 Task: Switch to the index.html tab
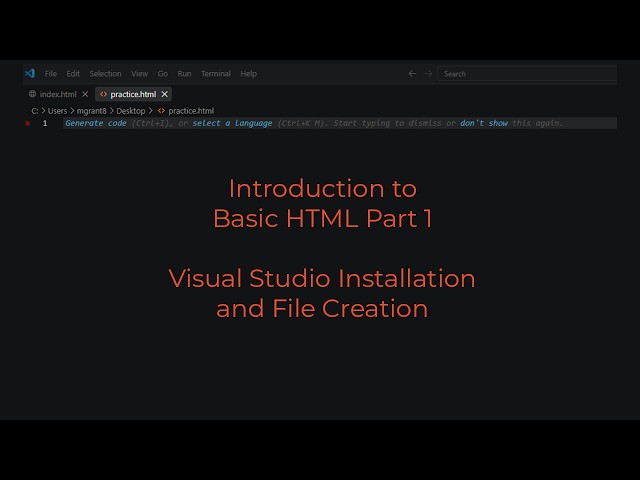(58, 94)
